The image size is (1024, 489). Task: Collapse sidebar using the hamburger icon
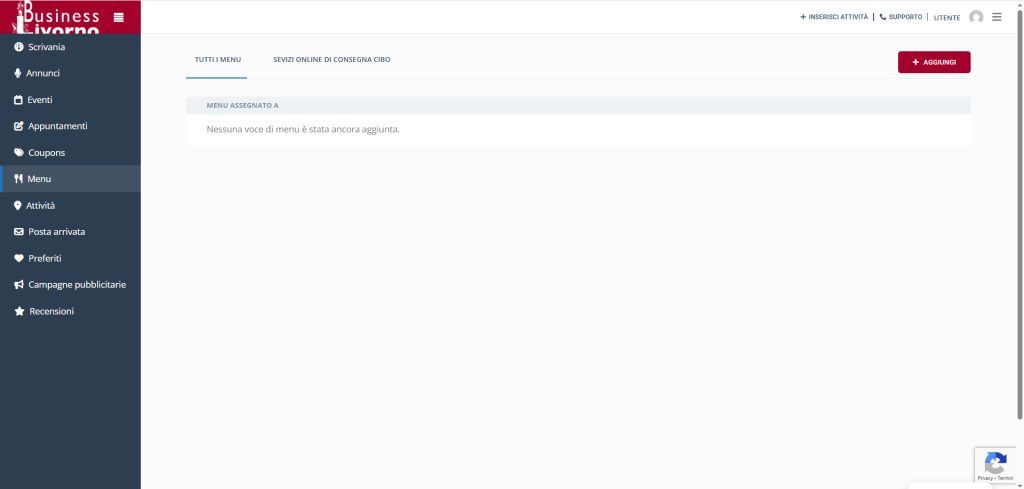pos(119,17)
